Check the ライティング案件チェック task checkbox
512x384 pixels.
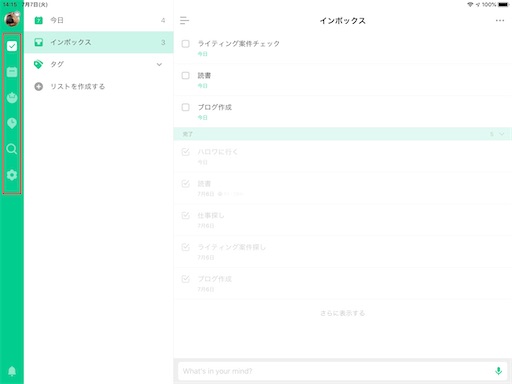click(x=186, y=44)
